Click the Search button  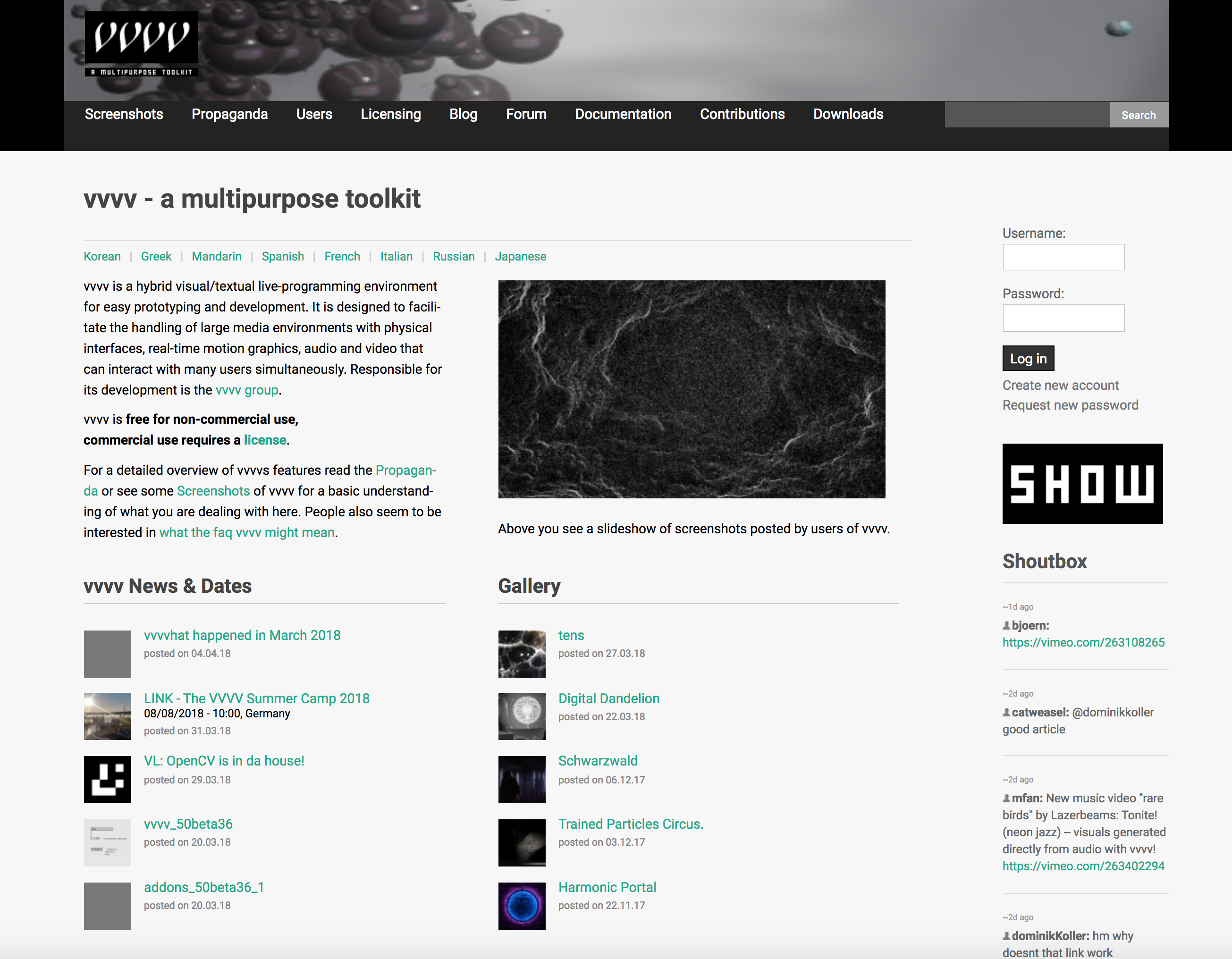tap(1139, 115)
